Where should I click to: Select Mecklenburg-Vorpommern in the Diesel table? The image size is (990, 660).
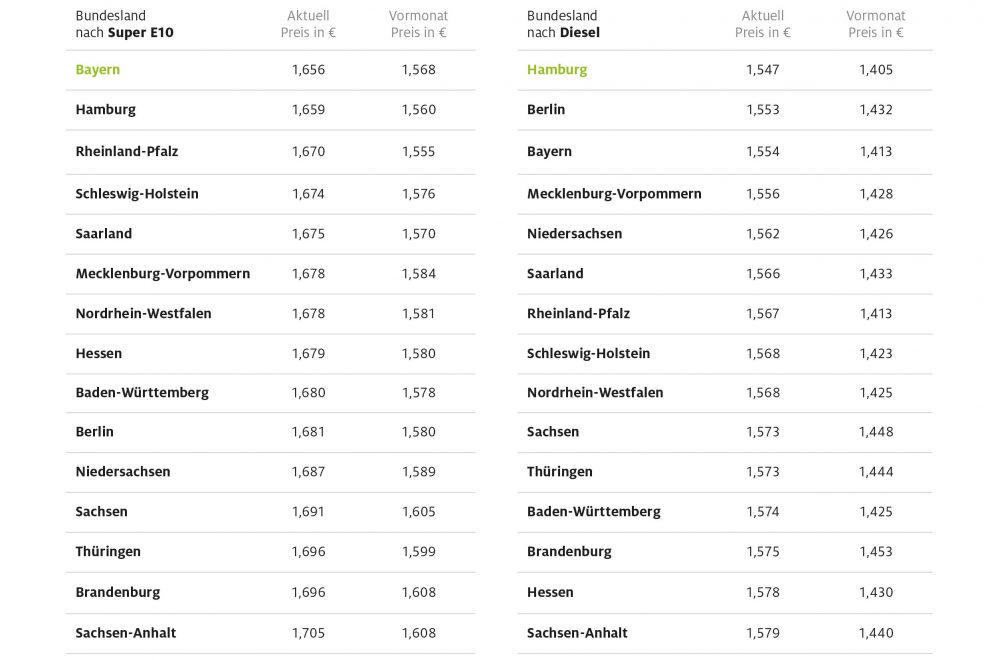point(614,194)
